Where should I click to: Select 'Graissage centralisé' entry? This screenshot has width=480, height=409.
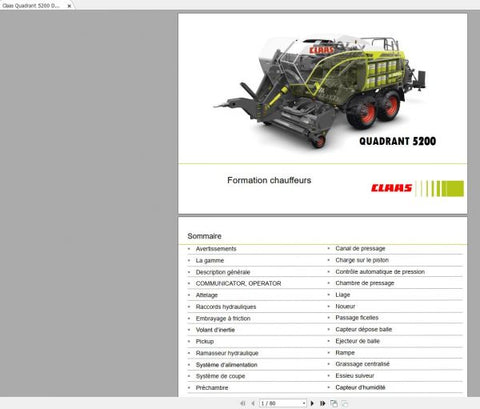[362, 364]
